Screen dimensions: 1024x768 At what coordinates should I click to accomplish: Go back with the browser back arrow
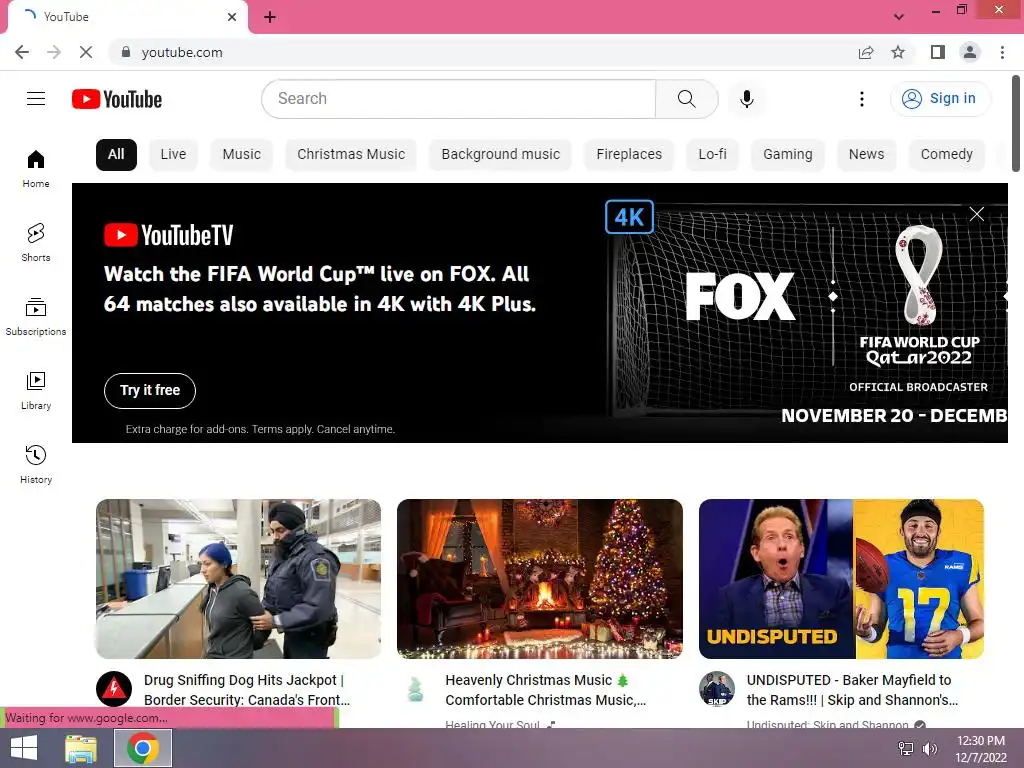click(22, 52)
